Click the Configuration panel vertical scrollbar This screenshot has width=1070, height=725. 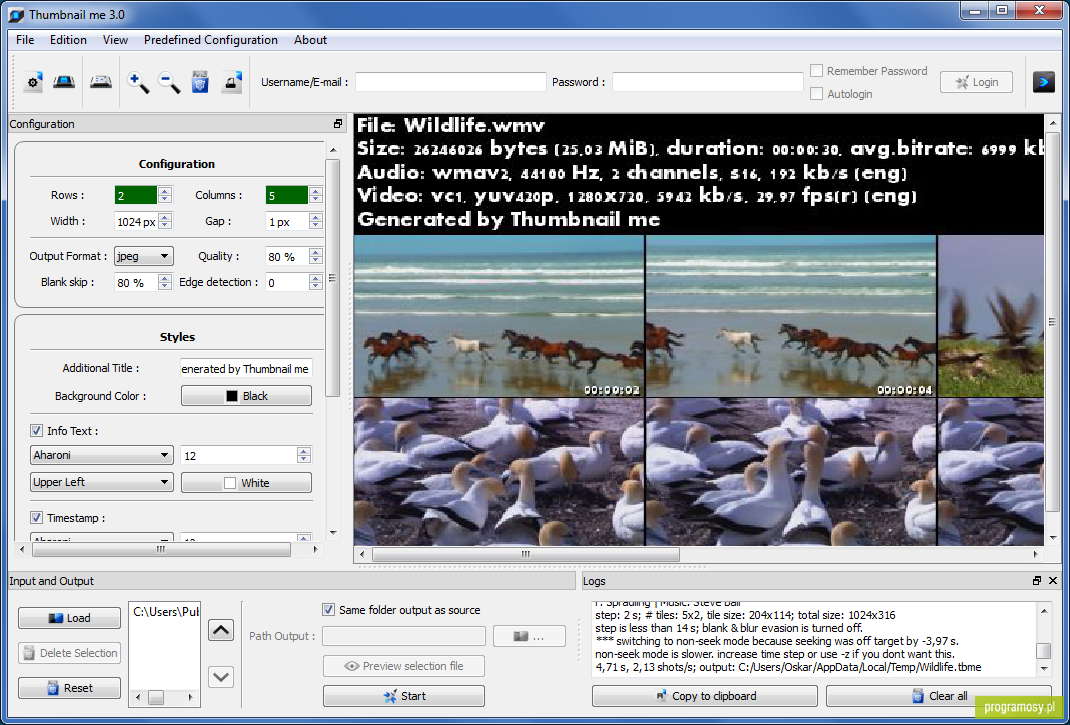point(333,276)
